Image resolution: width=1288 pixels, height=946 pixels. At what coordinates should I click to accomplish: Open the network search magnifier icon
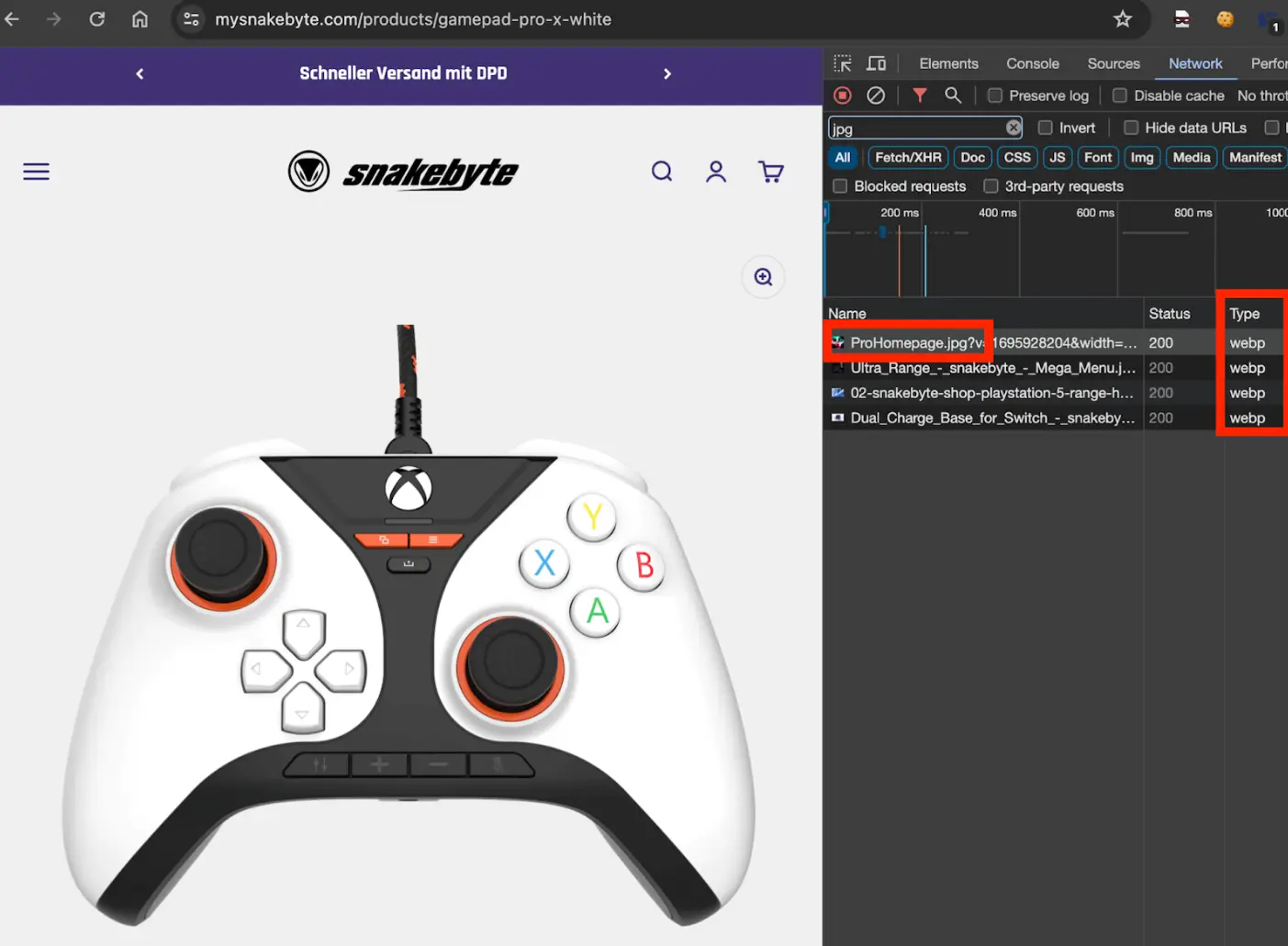tap(953, 95)
